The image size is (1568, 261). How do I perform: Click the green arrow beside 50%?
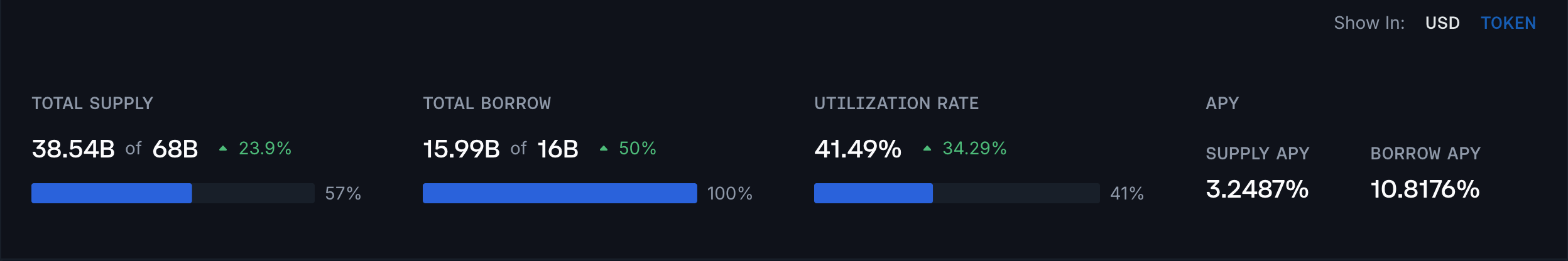pyautogui.click(x=603, y=149)
